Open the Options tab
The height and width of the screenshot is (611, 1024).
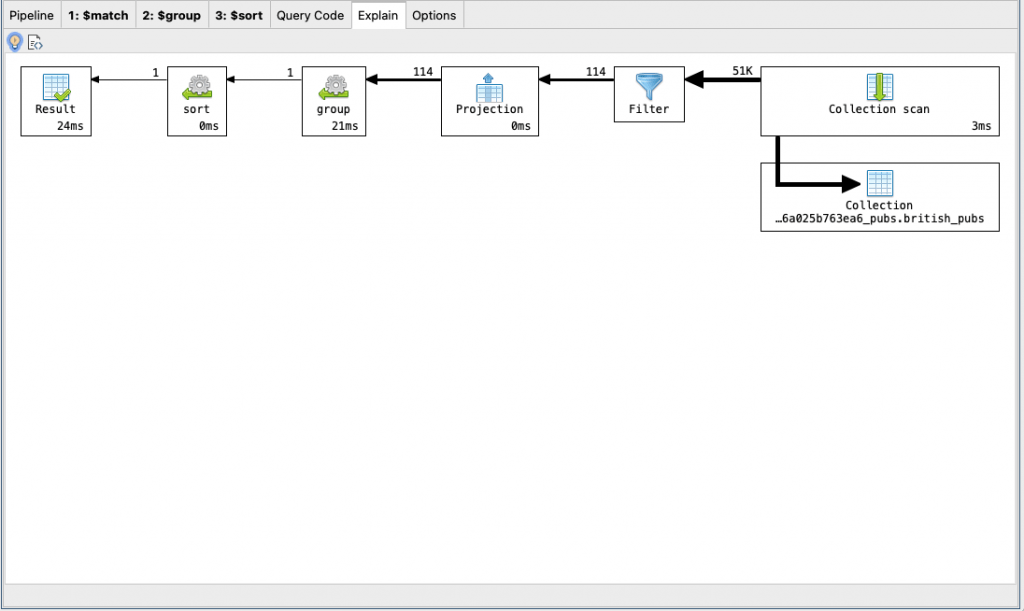(434, 15)
